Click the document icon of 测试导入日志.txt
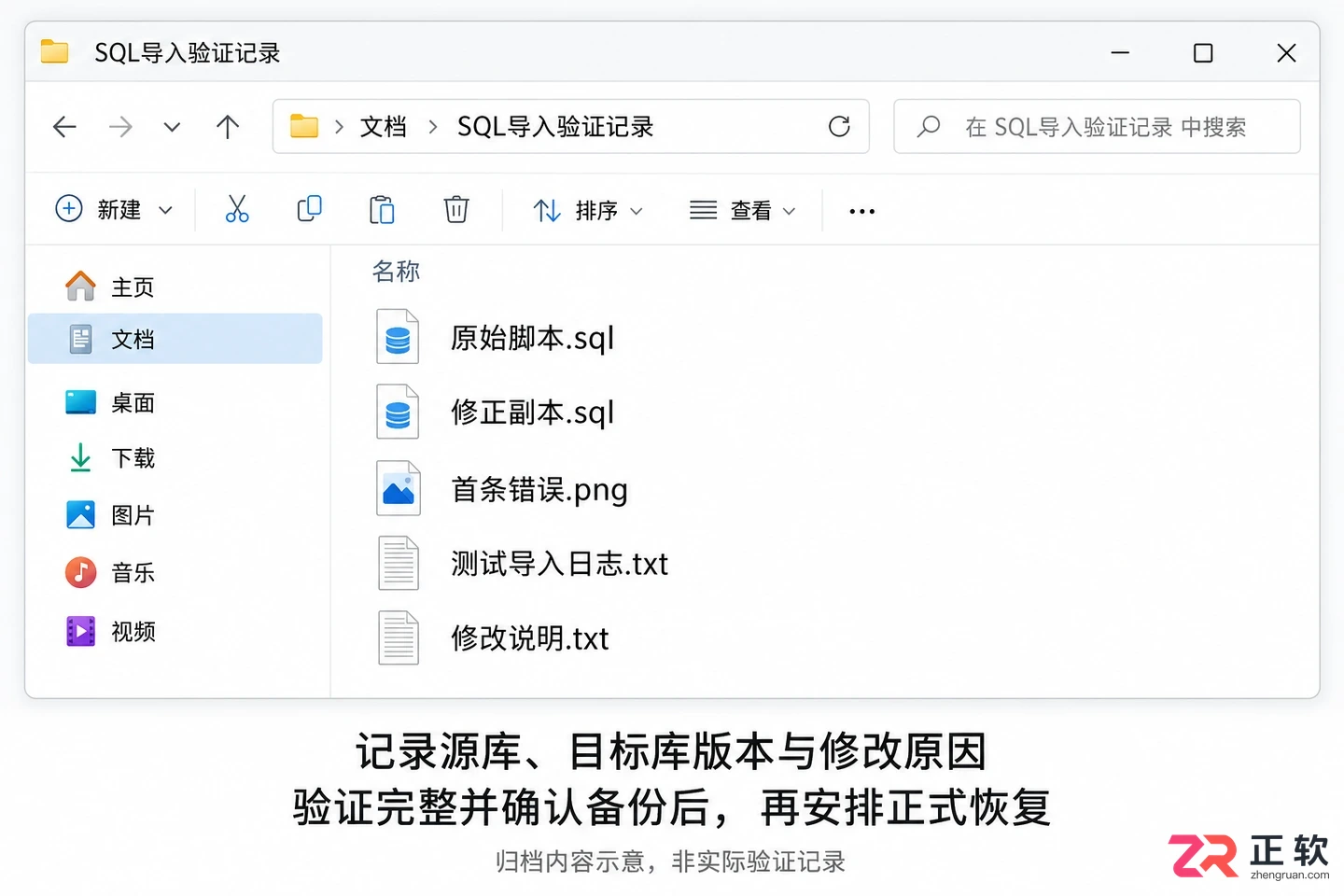Screen dimensions: 1344x896 399,563
